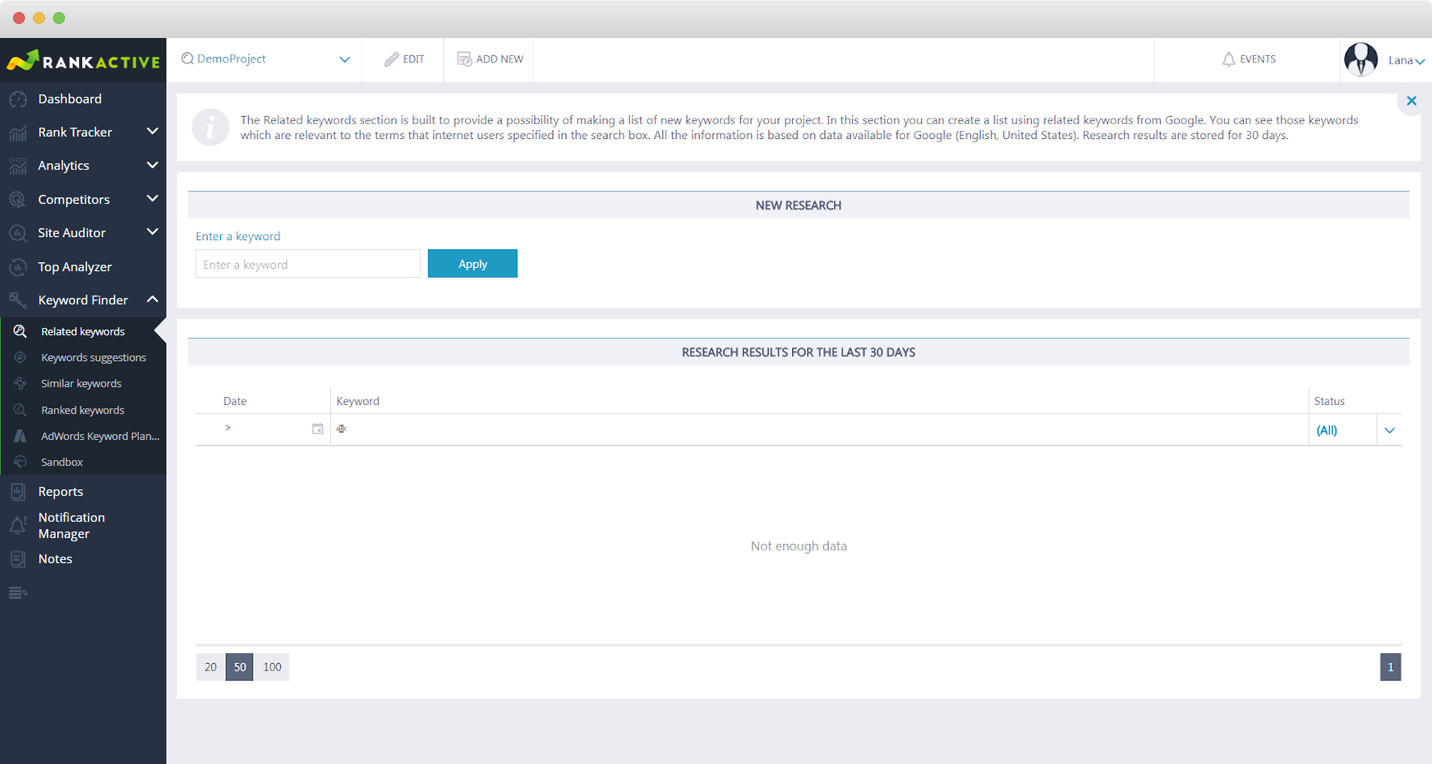This screenshot has height=764, width=1432.
Task: Open the DemoProject project dropdown
Action: click(265, 59)
